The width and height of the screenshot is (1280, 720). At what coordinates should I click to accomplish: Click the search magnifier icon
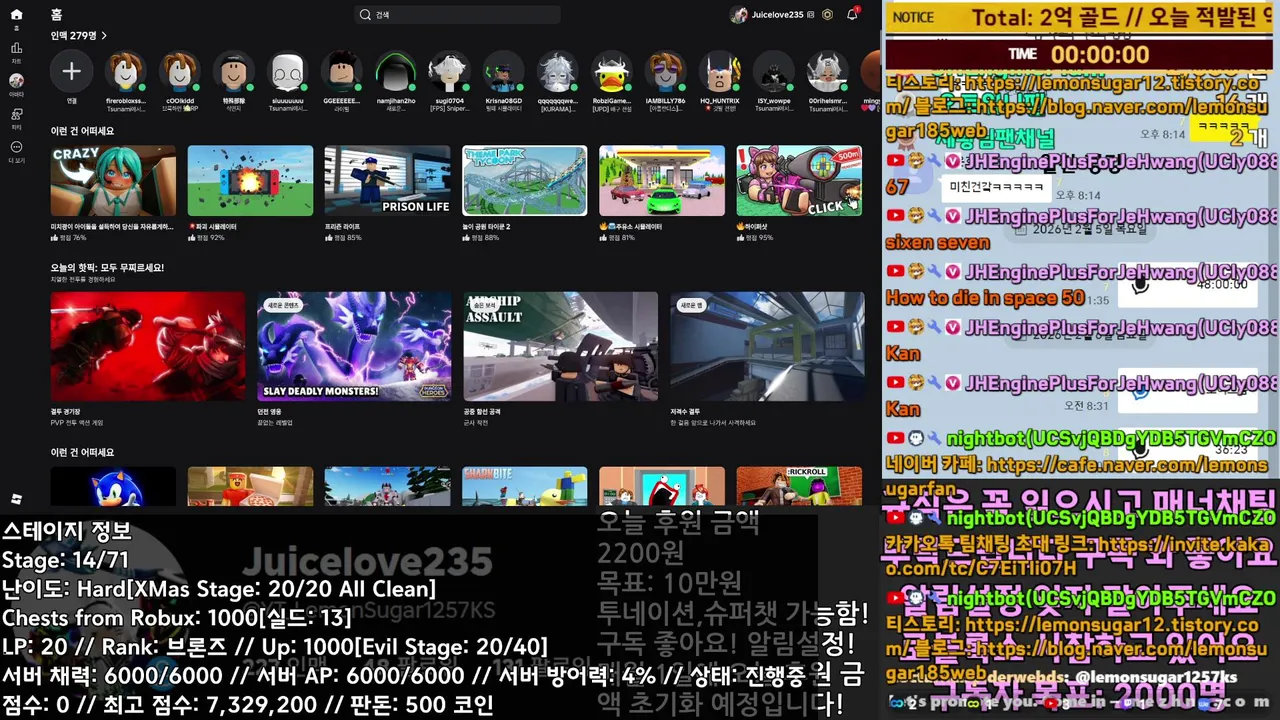click(x=365, y=15)
